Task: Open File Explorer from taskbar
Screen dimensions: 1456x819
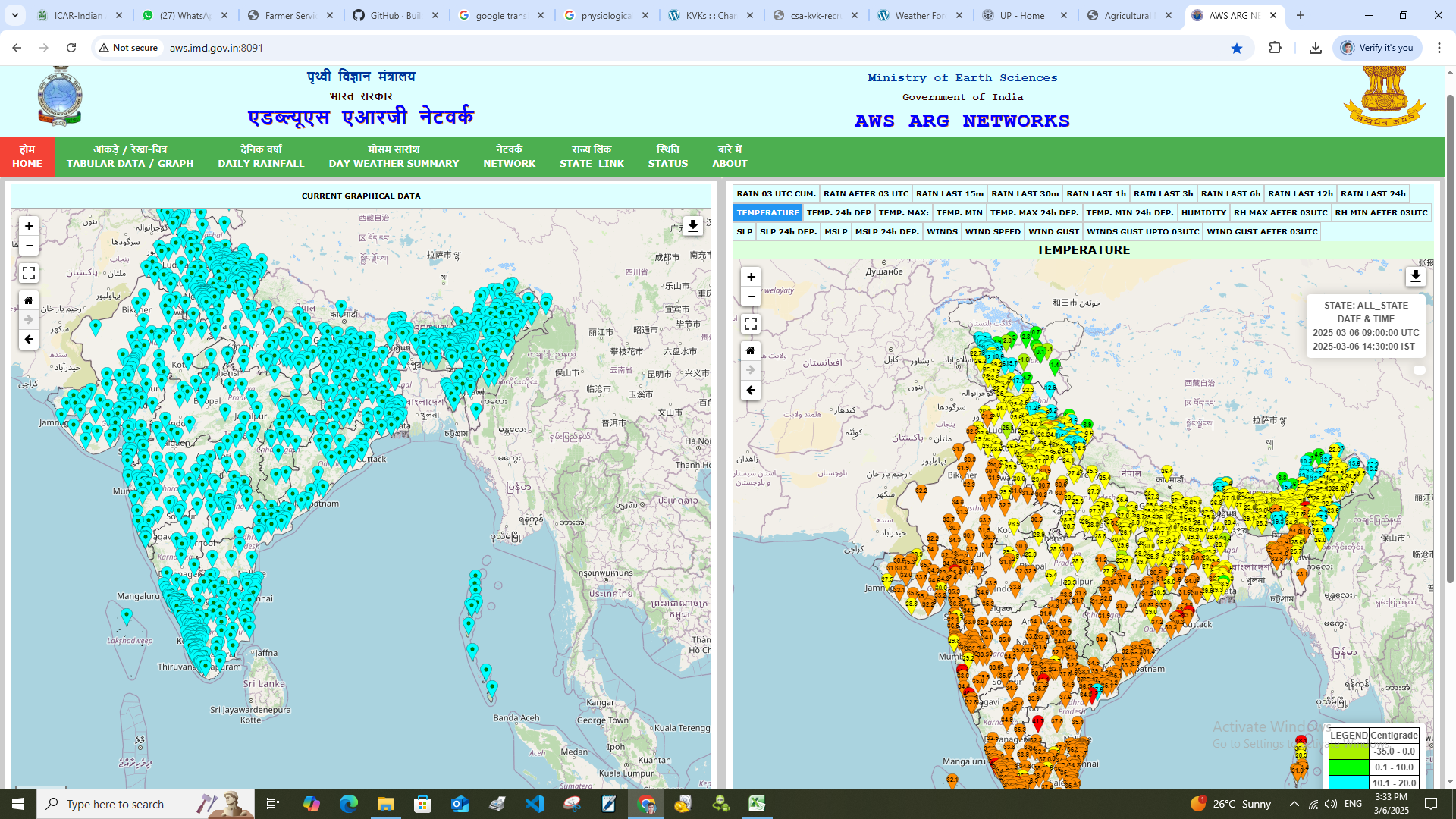Action: click(385, 804)
